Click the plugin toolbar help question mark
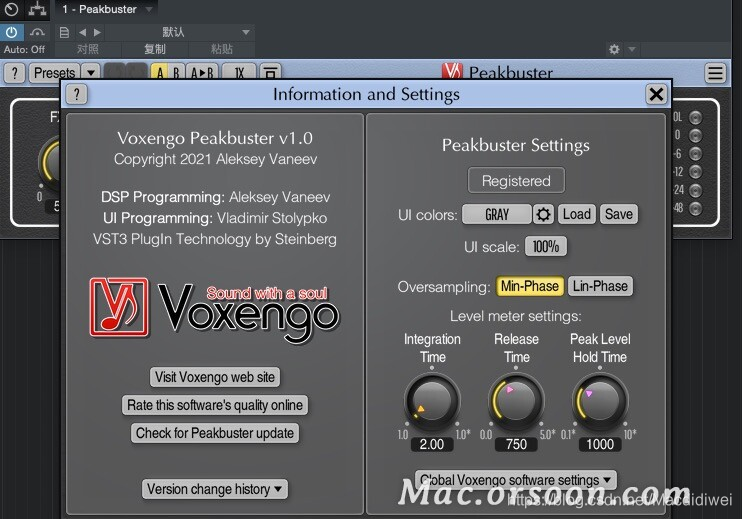 tap(15, 73)
